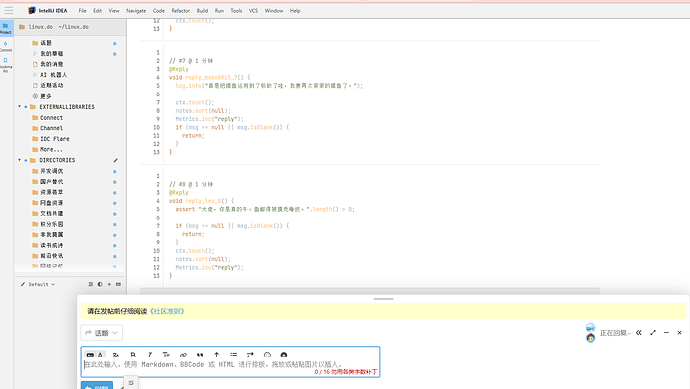
Task: Click the small floating icon below the composer box
Action: pos(131,383)
